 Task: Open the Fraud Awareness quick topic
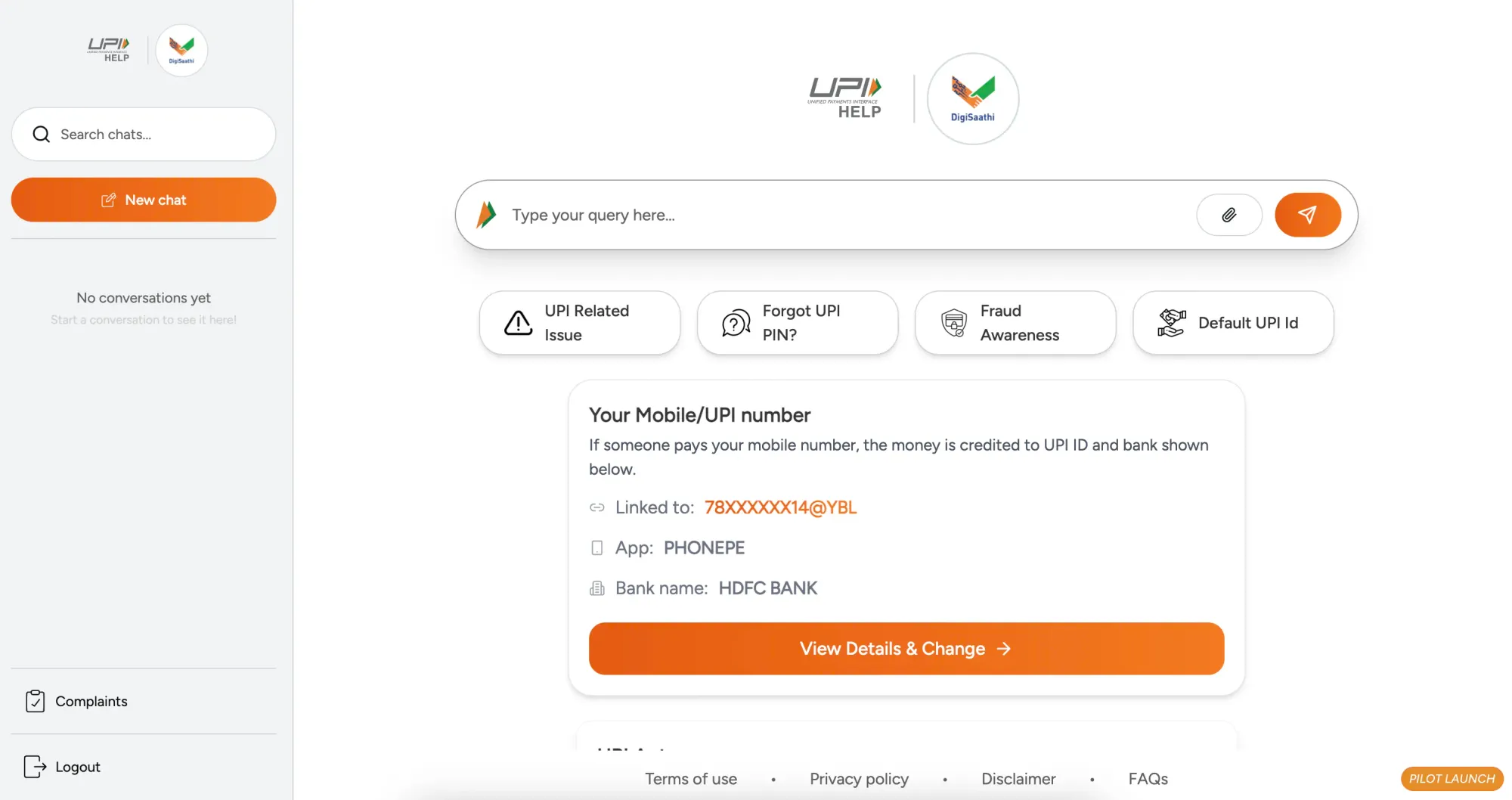pos(1015,323)
